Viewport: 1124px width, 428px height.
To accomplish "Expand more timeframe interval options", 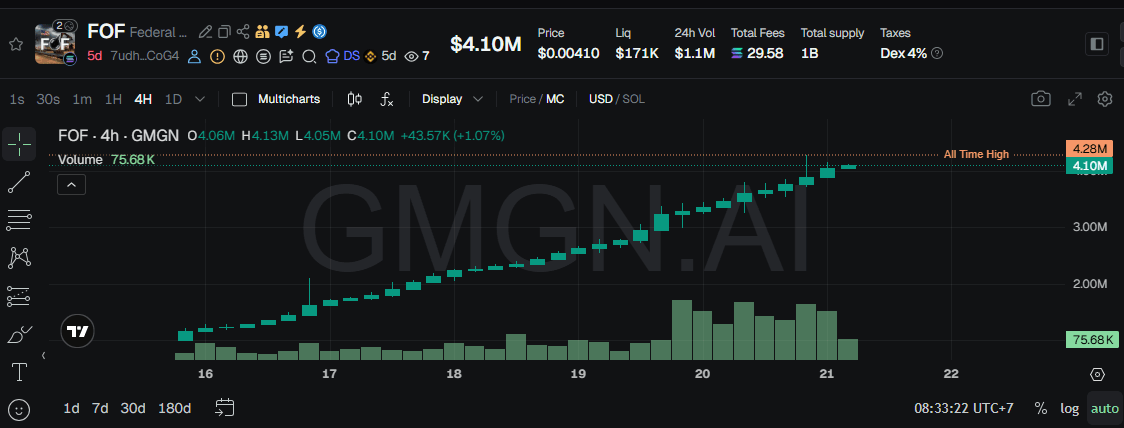I will (200, 99).
